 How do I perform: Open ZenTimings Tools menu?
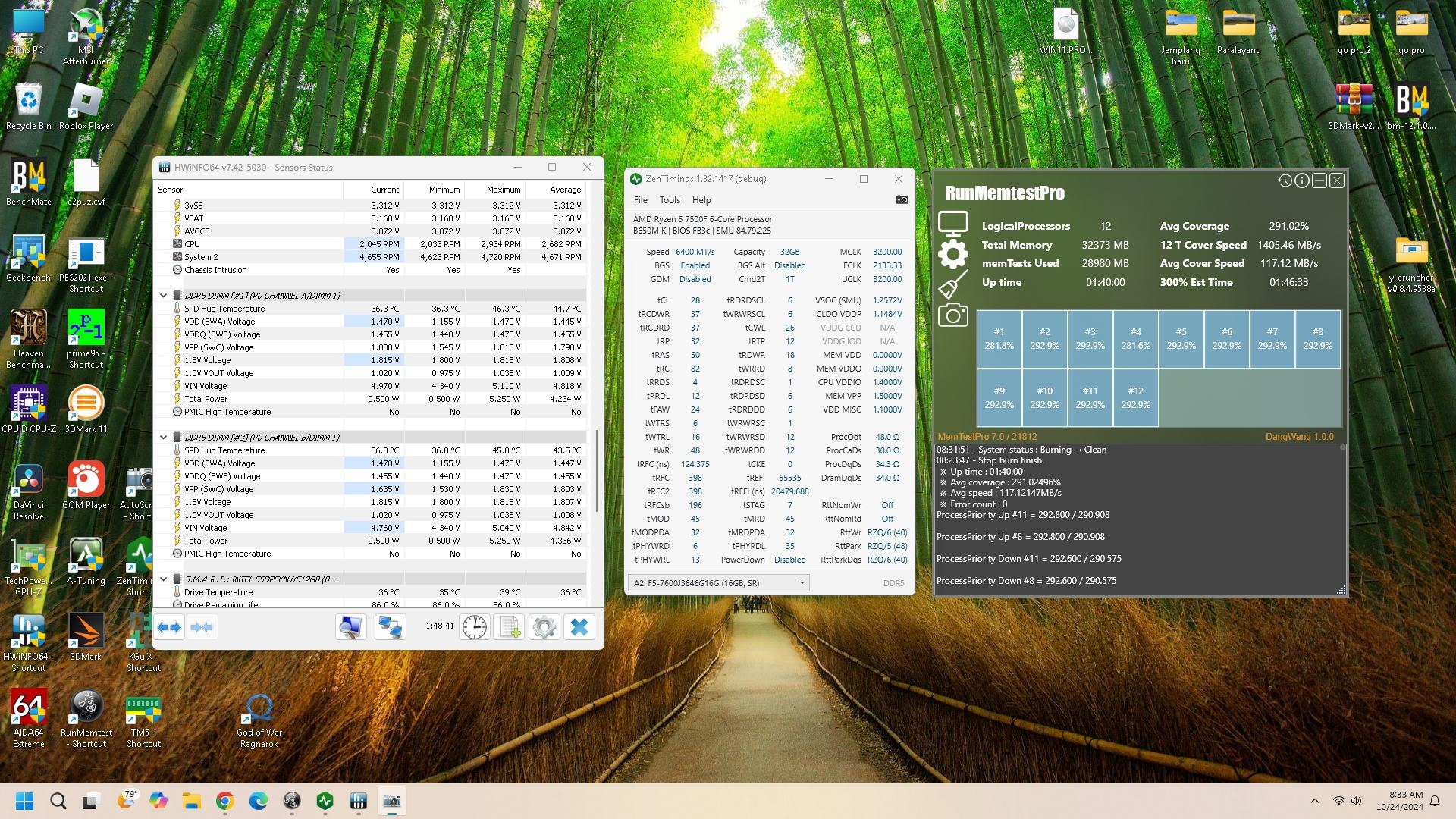coord(670,200)
